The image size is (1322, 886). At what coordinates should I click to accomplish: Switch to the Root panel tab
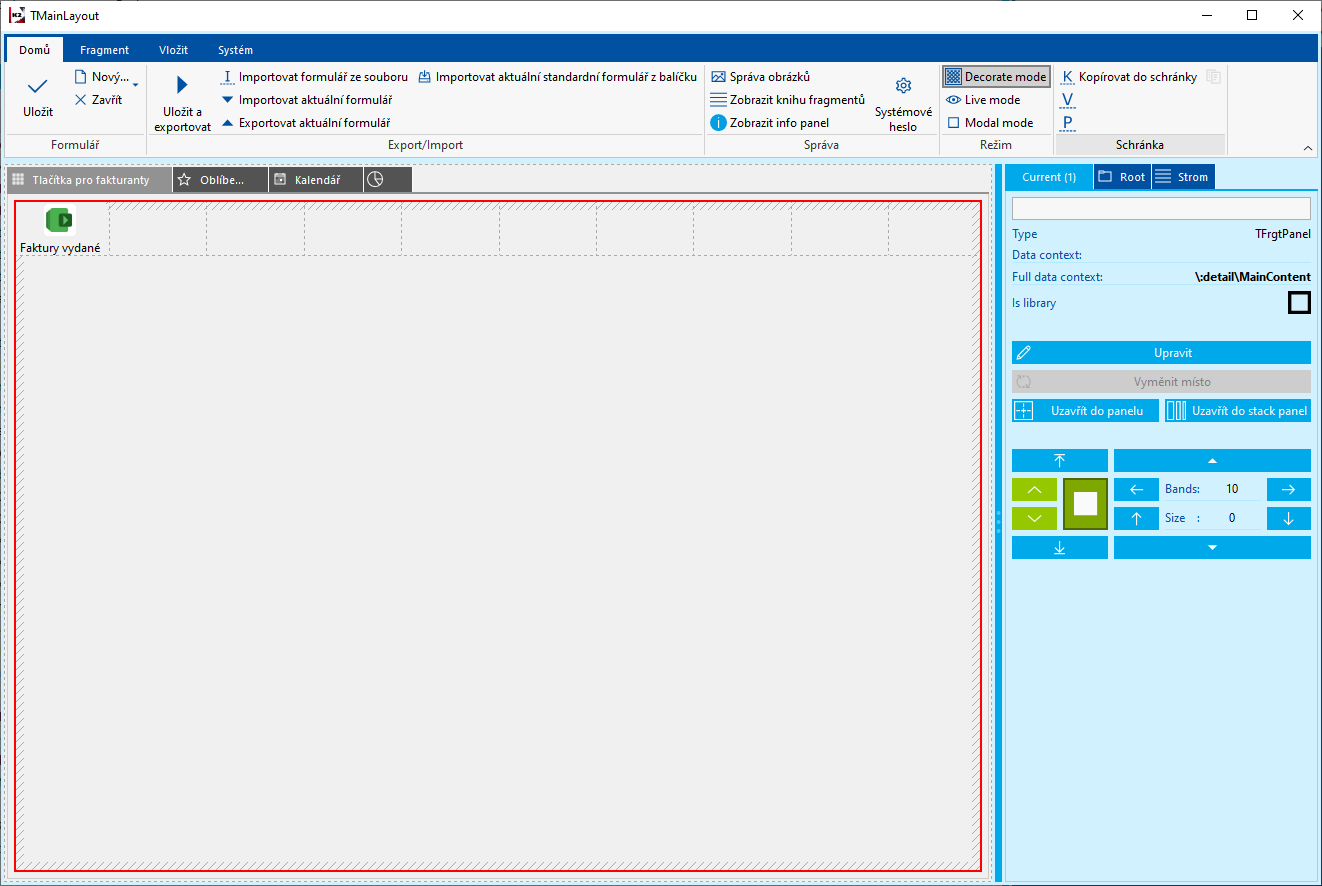click(x=1123, y=177)
